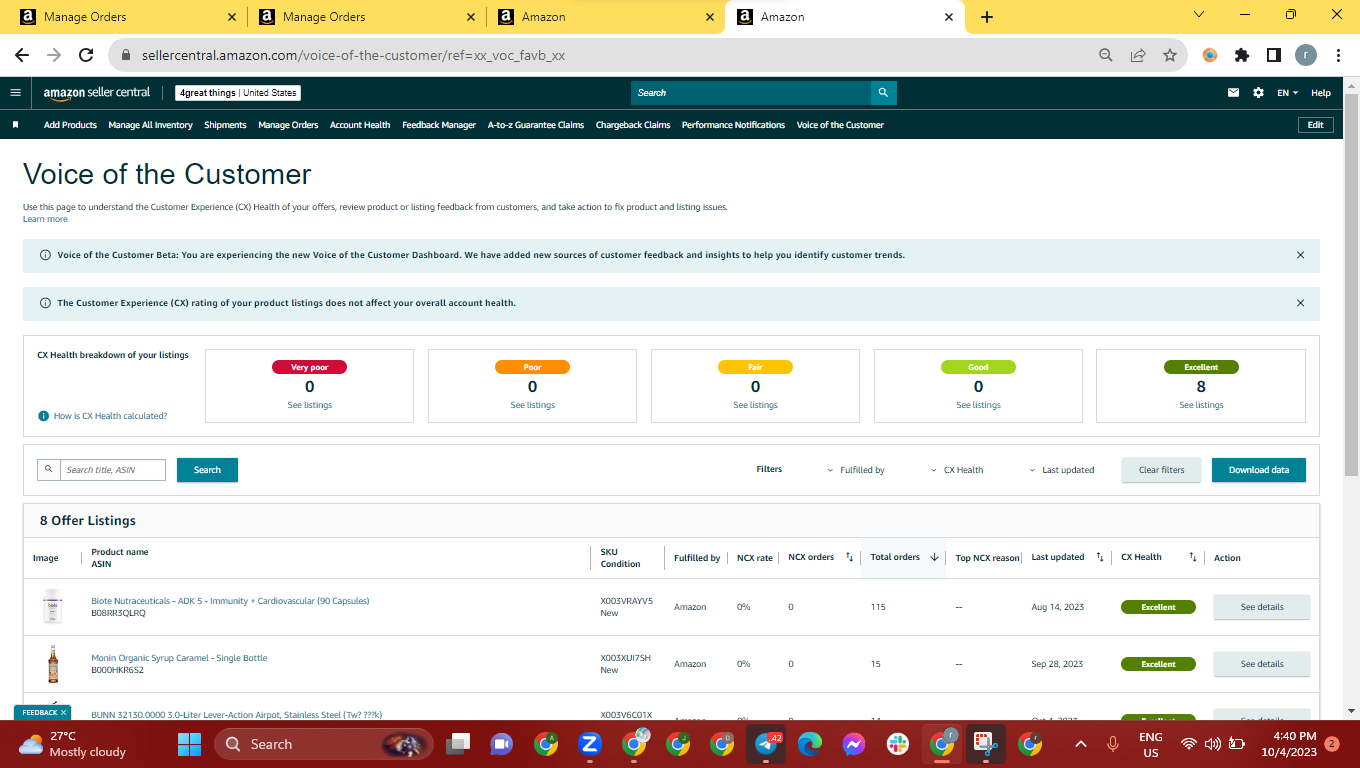Open Slack from the taskbar
Image resolution: width=1360 pixels, height=768 pixels.
click(x=897, y=744)
